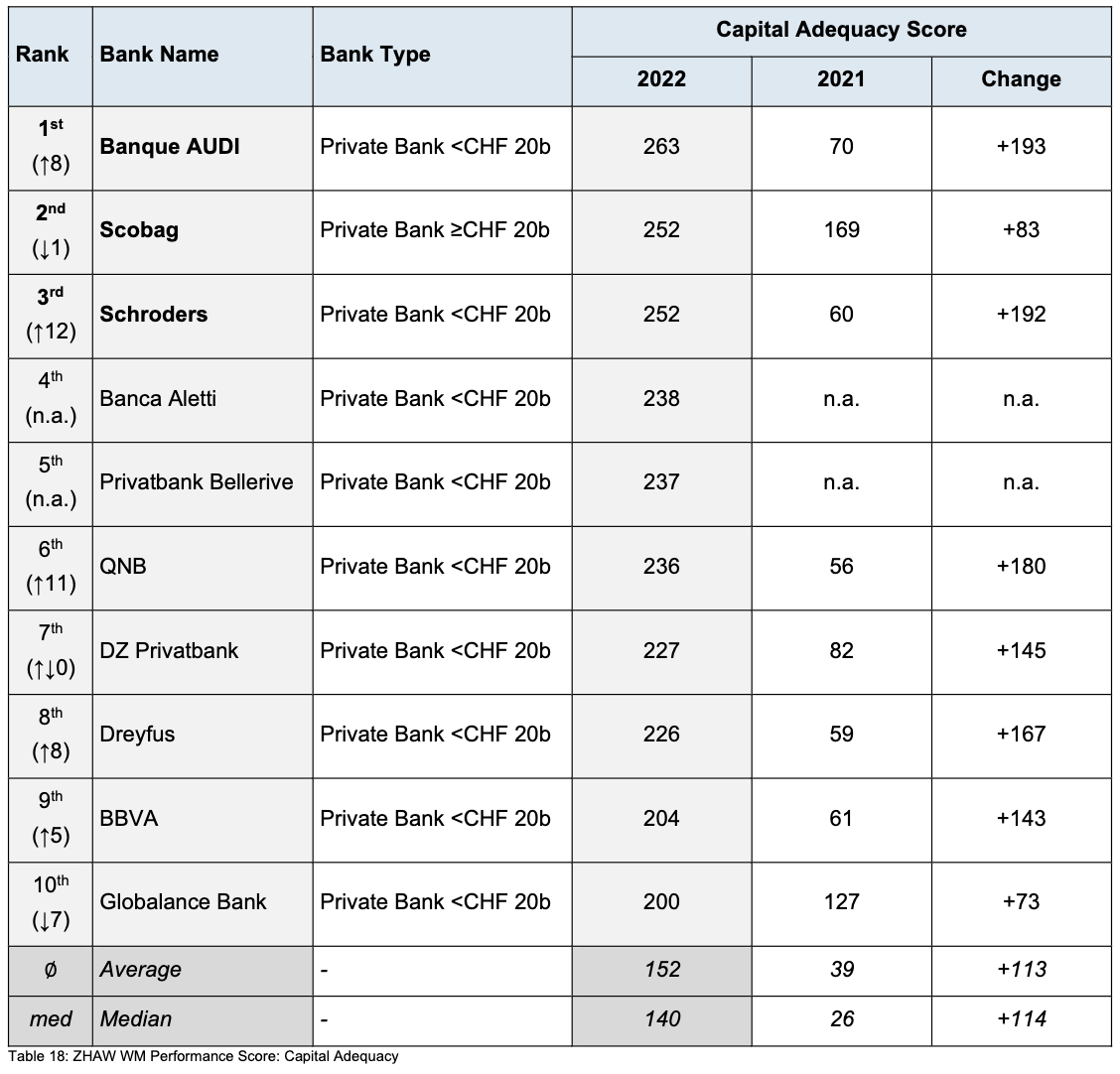Select the Banque AUDI bank name cell
Screen dimensions: 1120x1074
click(x=170, y=147)
